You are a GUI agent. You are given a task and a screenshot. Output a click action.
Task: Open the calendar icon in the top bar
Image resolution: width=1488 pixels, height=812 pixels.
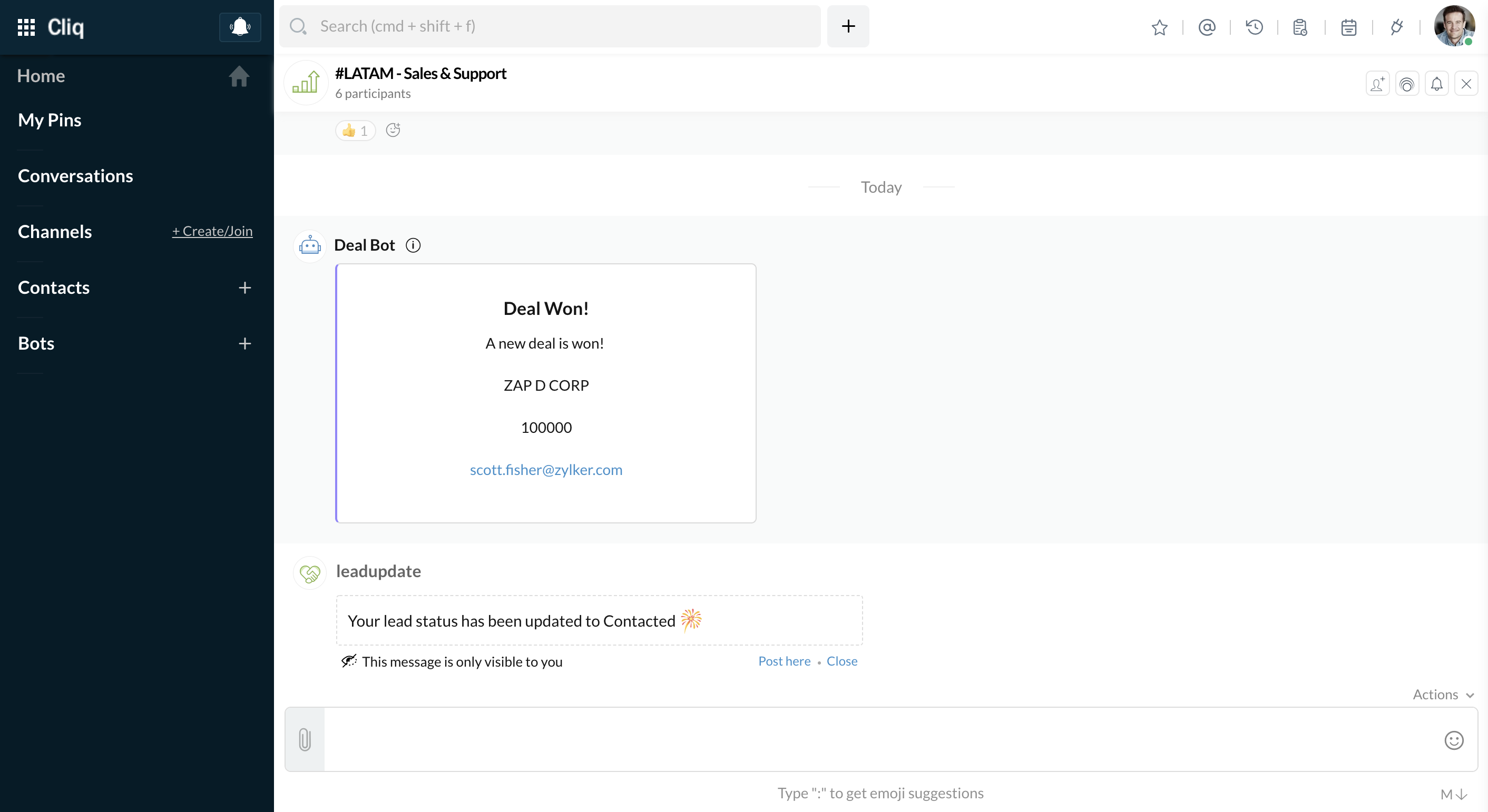[1349, 27]
